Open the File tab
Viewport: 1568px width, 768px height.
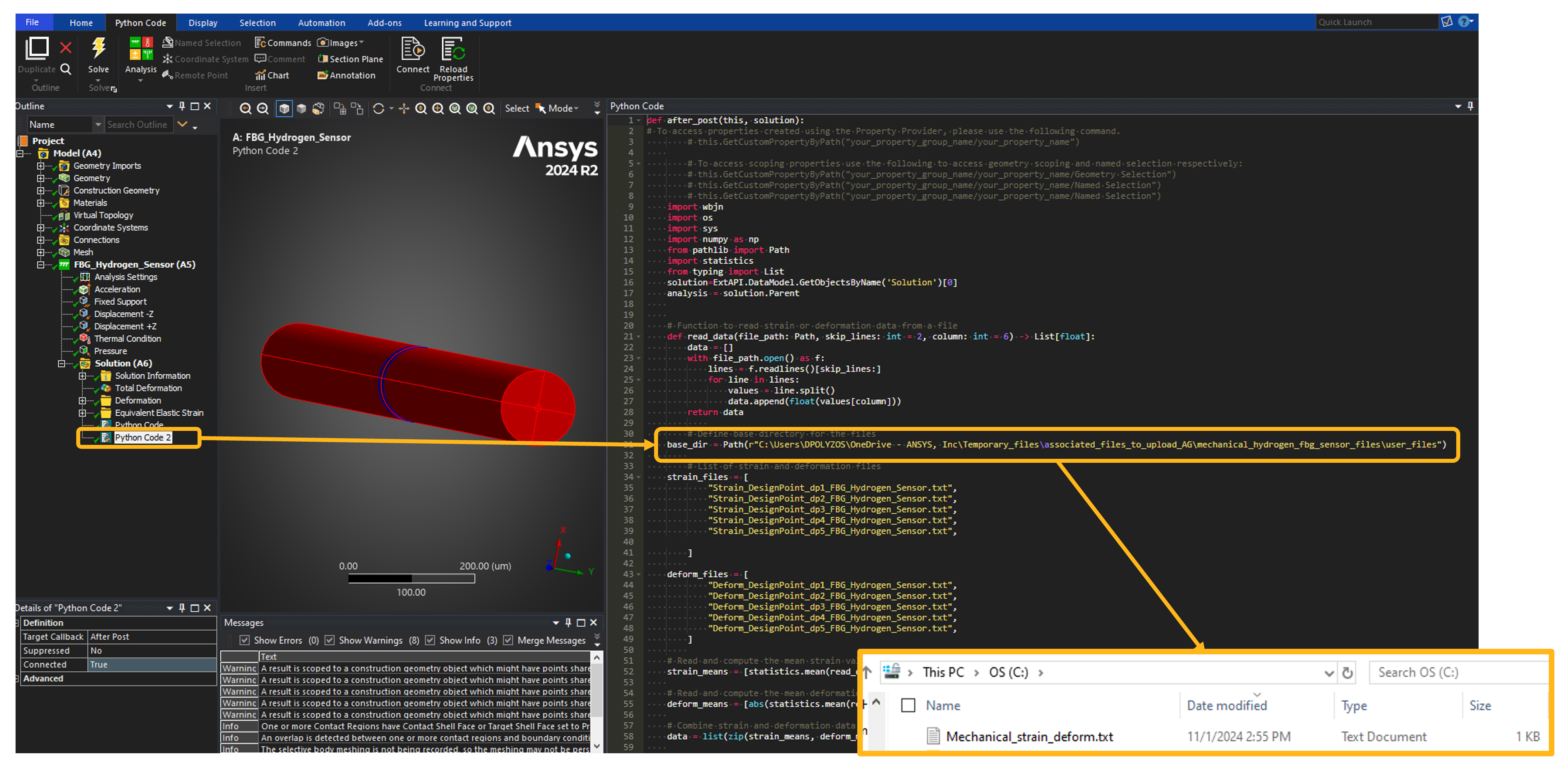click(x=32, y=22)
